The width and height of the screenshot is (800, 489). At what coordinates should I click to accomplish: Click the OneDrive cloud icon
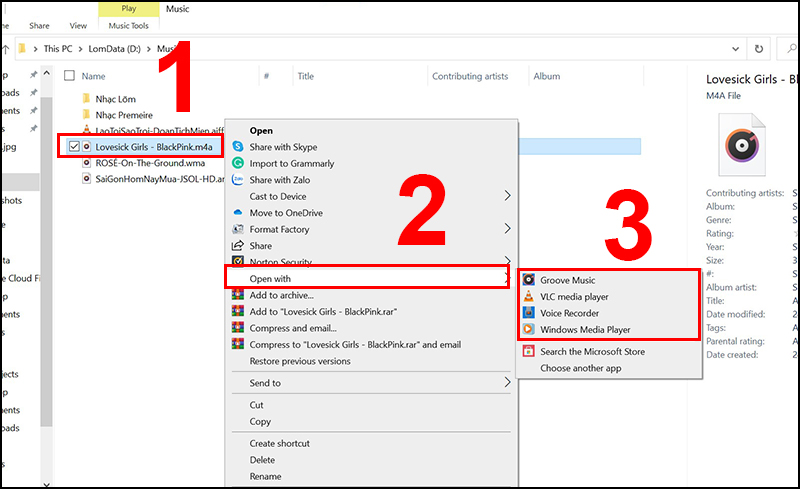238,212
